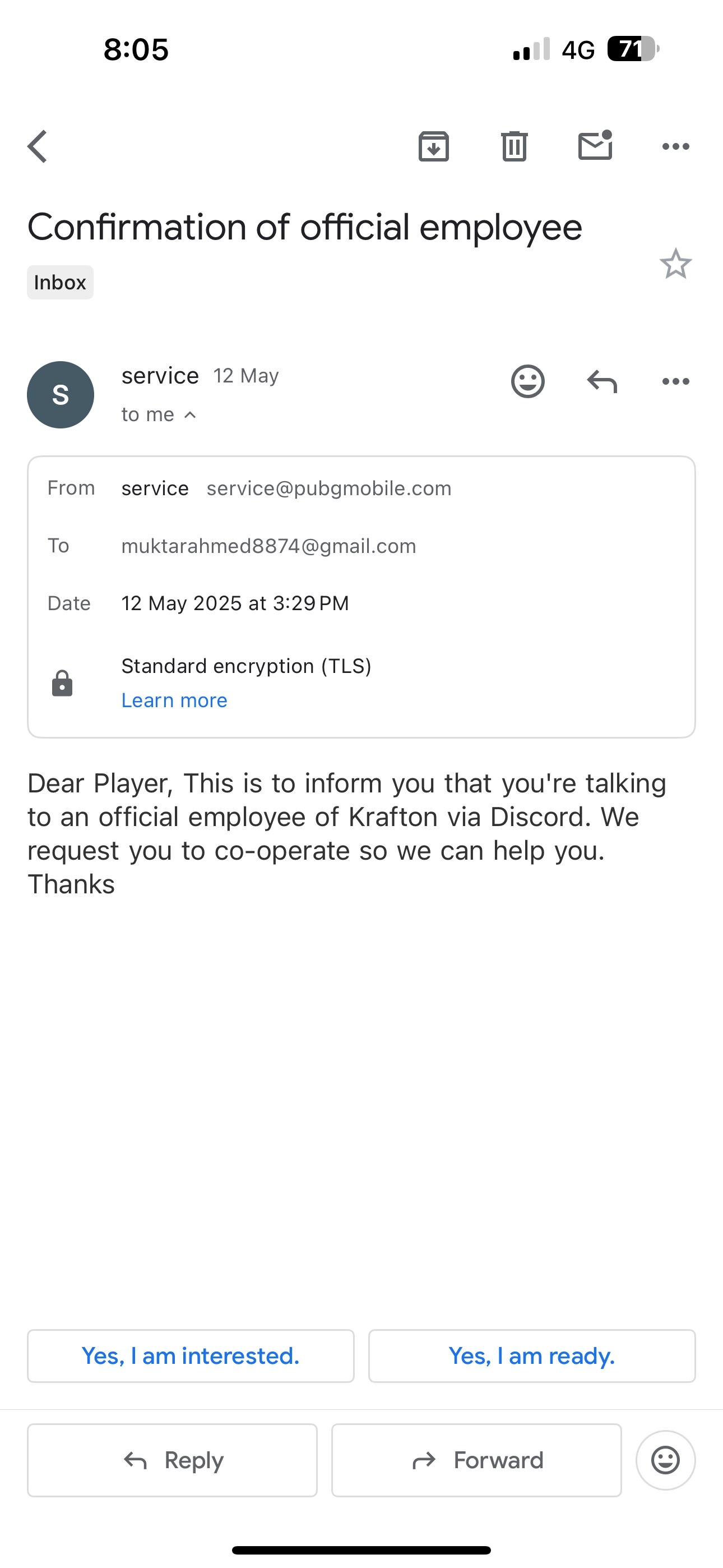
Task: Open the Inbox label chip
Action: (x=61, y=283)
